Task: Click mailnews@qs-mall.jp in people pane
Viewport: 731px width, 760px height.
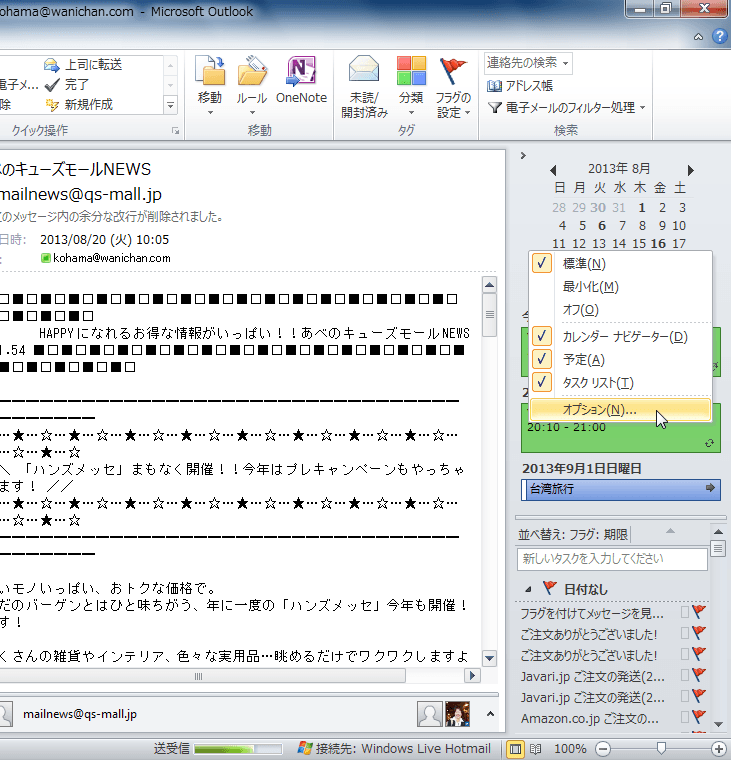Action: point(80,714)
